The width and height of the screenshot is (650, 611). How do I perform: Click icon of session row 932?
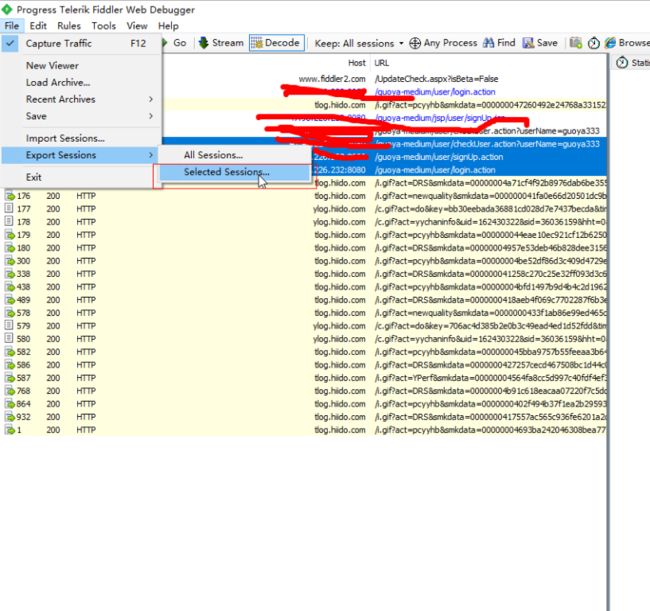[x=9, y=417]
